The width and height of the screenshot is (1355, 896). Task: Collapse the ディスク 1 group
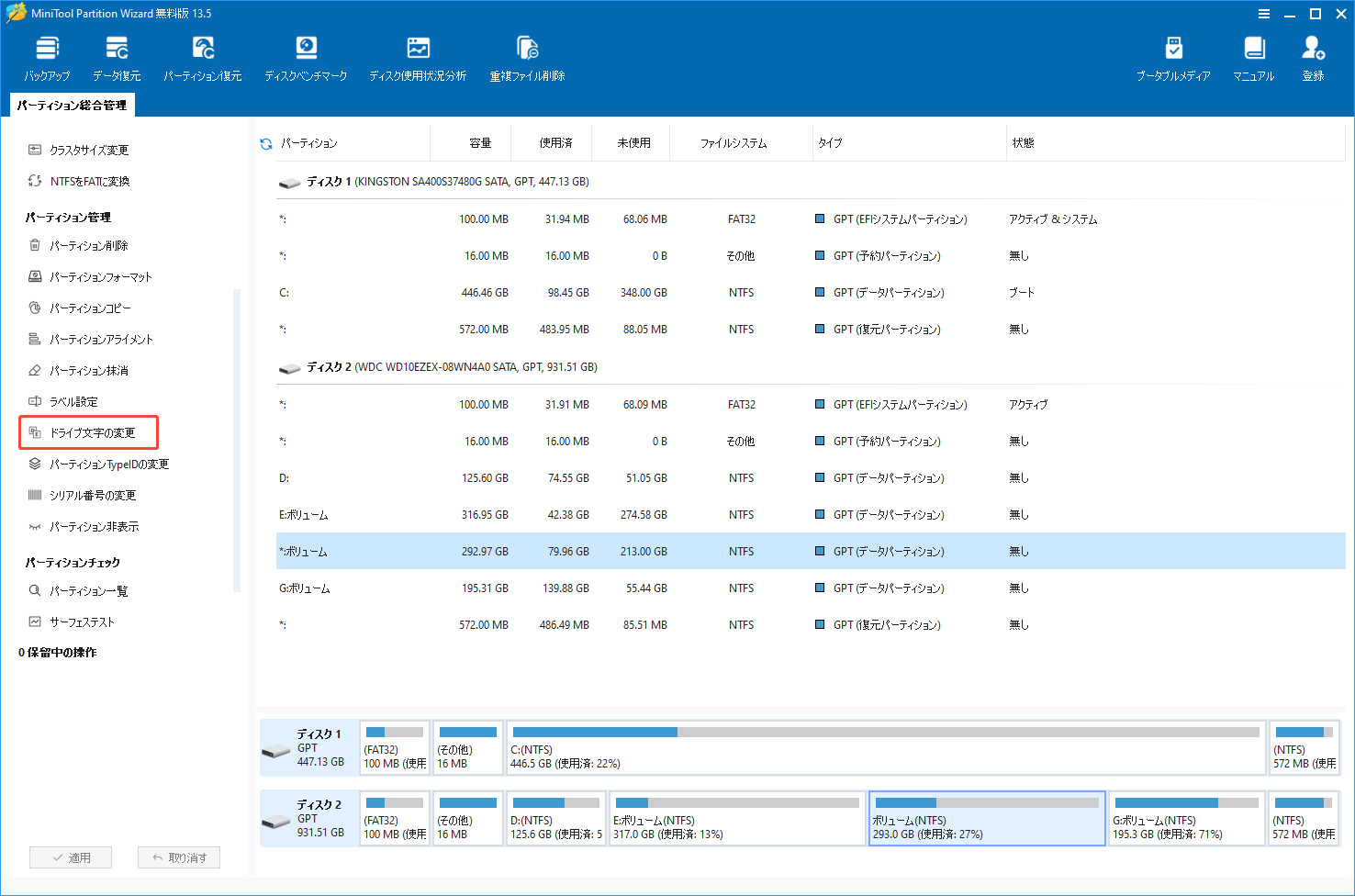click(289, 181)
